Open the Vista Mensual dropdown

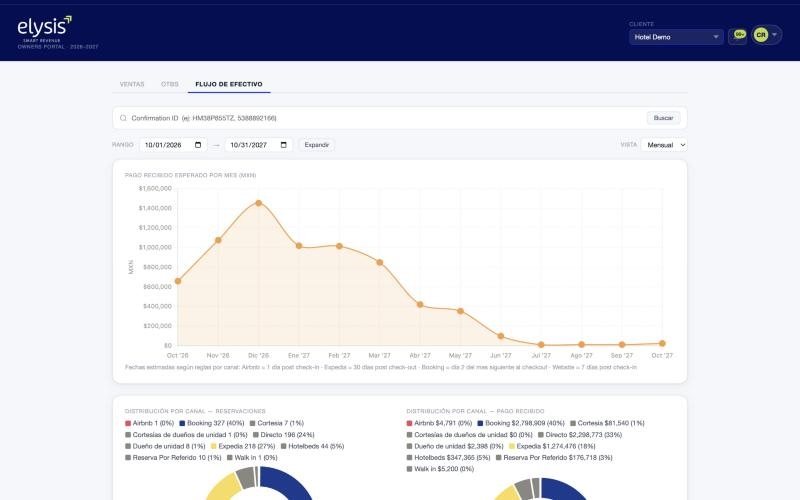pos(664,145)
